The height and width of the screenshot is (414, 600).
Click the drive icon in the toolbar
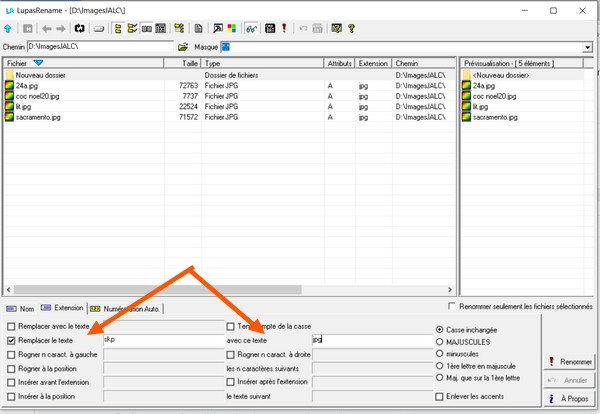(99, 29)
